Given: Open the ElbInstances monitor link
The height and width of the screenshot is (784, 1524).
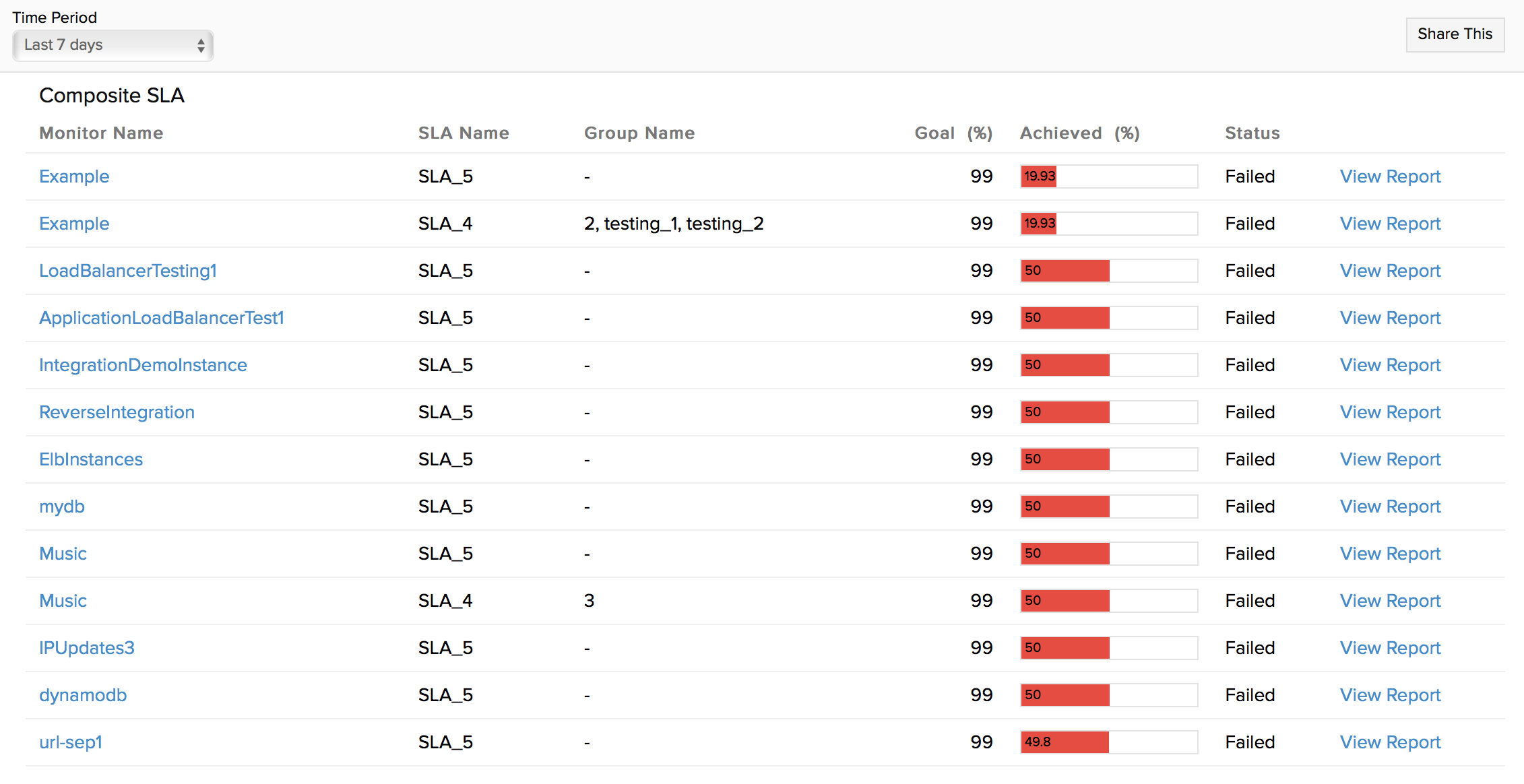Looking at the screenshot, I should (x=91, y=459).
